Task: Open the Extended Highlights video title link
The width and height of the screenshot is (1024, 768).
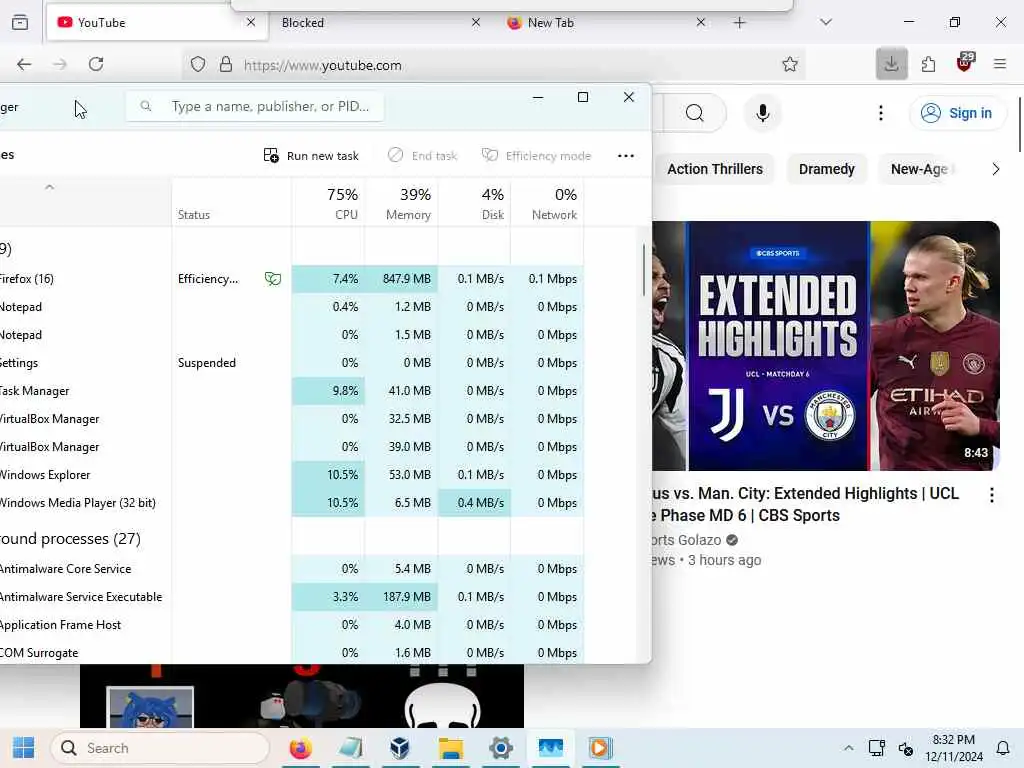Action: pos(805,504)
